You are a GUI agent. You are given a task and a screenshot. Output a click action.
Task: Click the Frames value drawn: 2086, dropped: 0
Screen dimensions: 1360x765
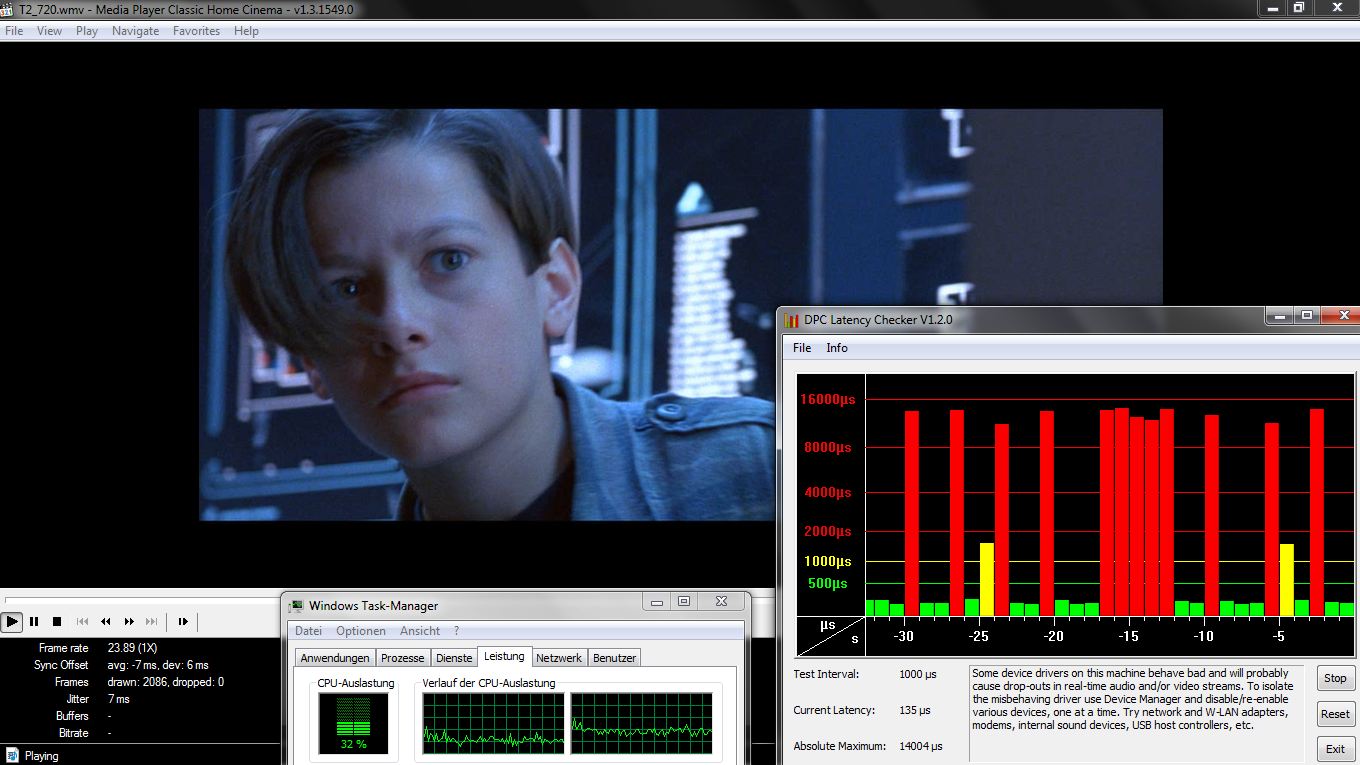point(165,682)
